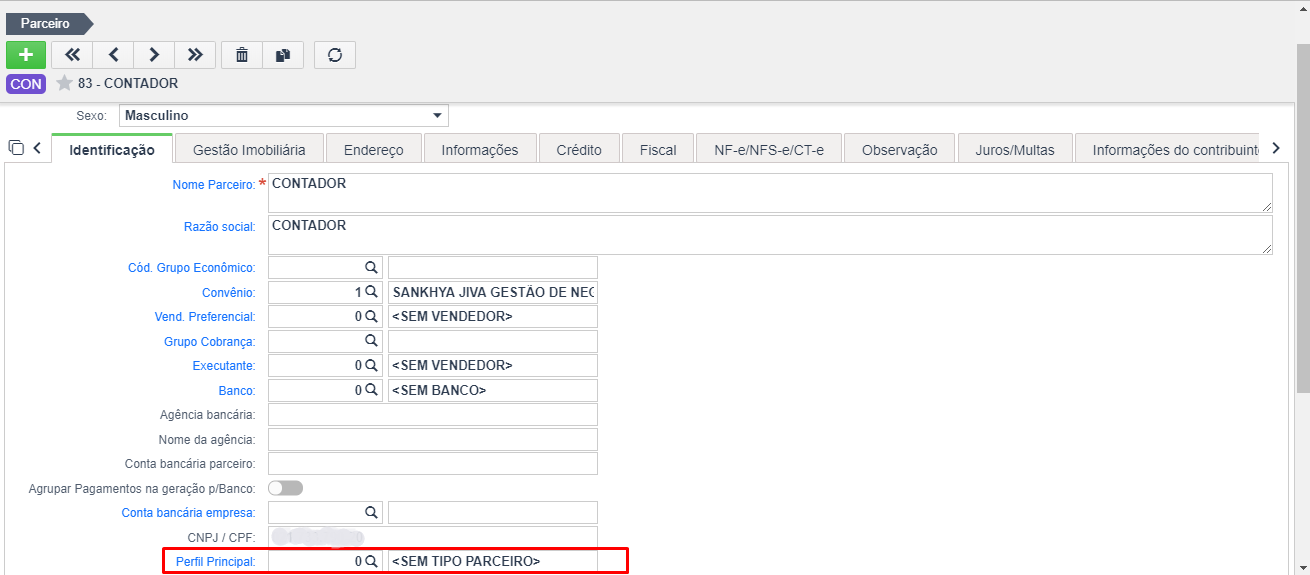
Task: Click the <SEM BANCO> description field
Action: (493, 390)
